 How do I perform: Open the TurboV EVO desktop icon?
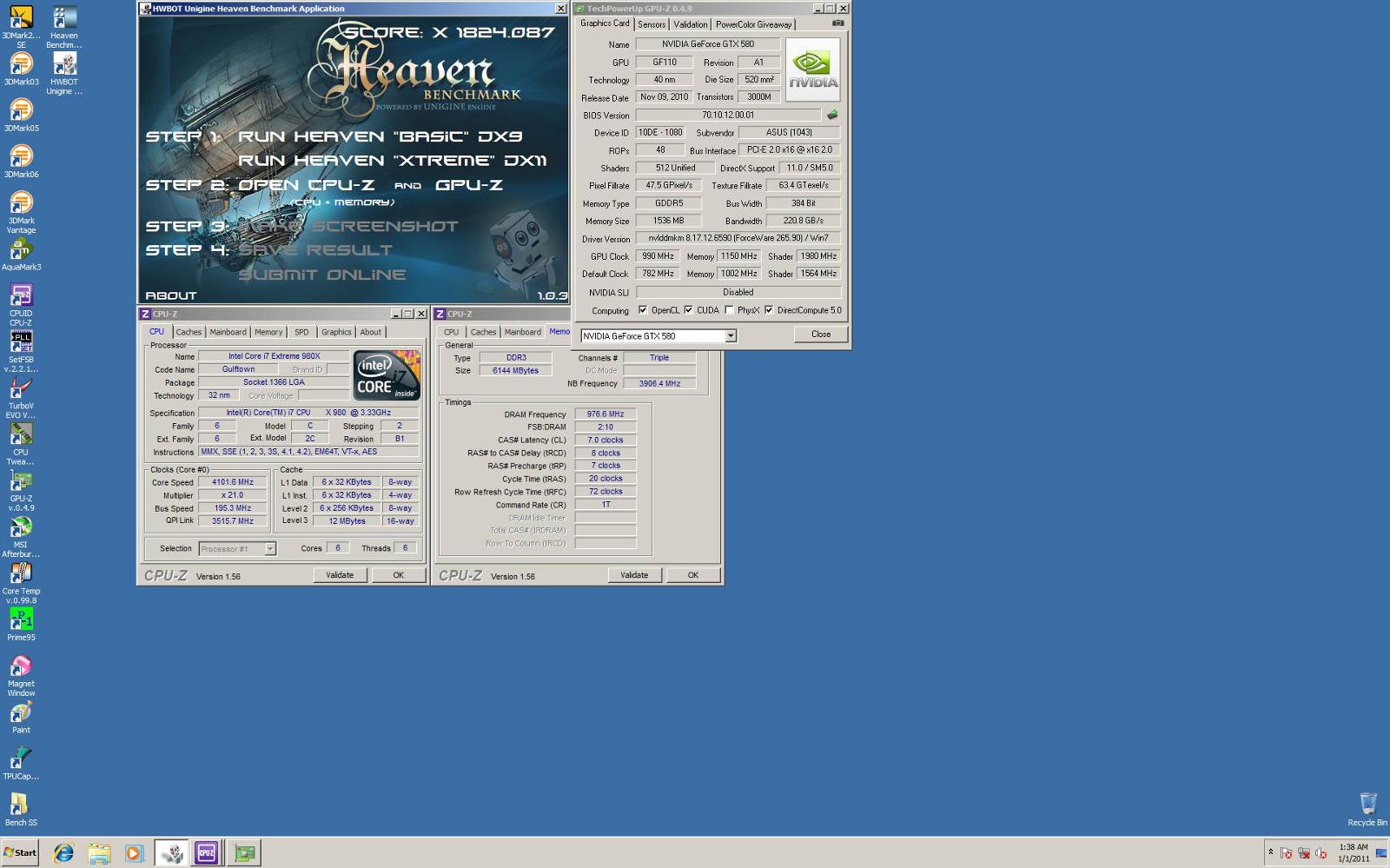21,398
